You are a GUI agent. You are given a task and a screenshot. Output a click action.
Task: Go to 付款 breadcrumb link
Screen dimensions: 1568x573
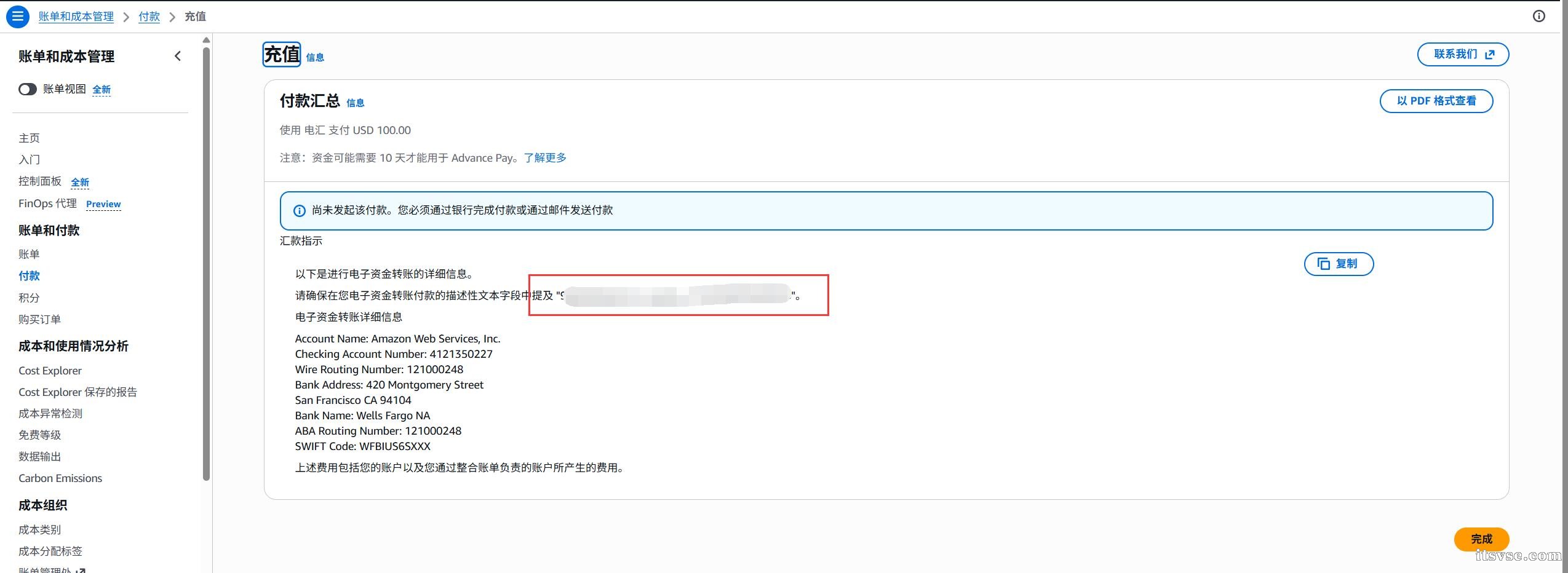149,17
